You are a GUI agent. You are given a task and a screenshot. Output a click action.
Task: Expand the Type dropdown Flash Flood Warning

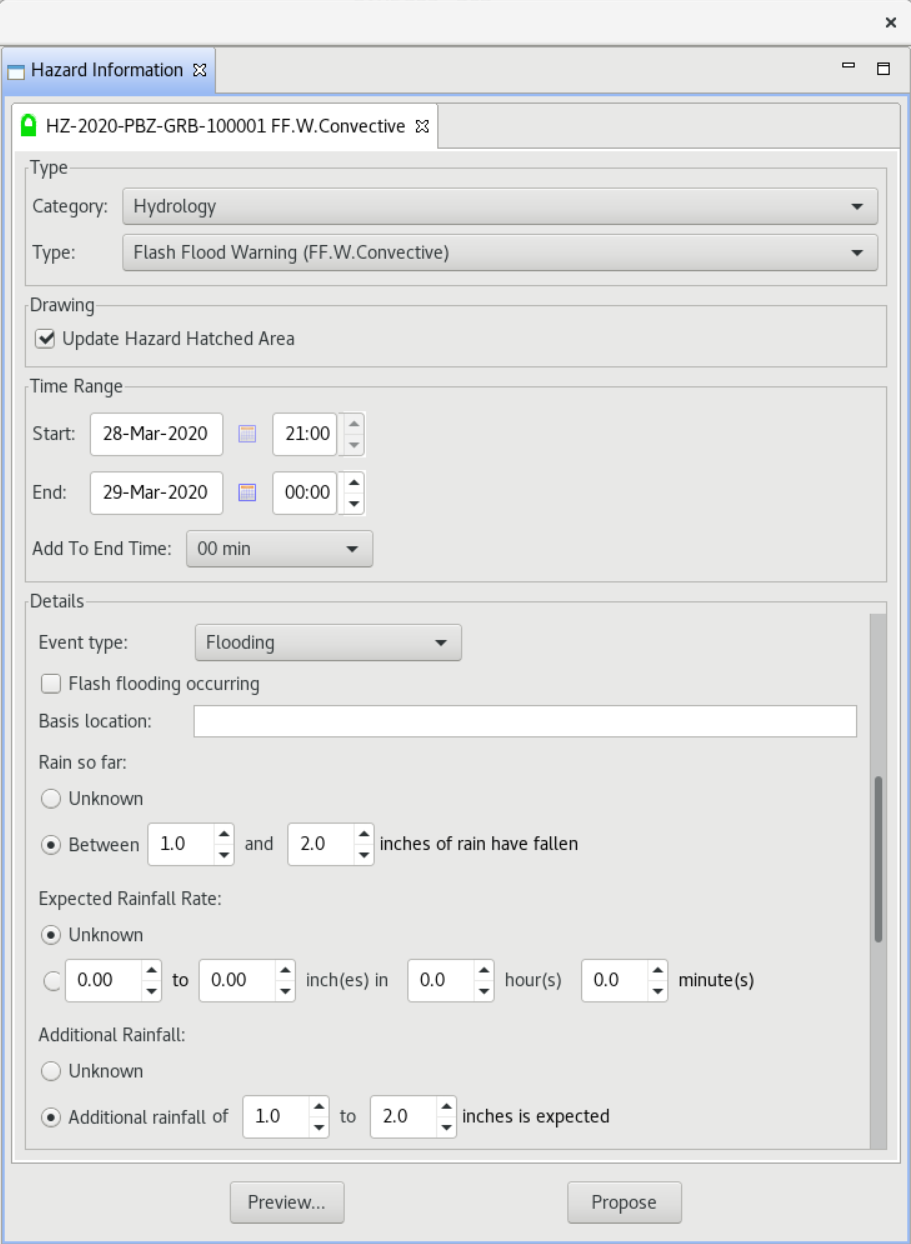pos(499,253)
